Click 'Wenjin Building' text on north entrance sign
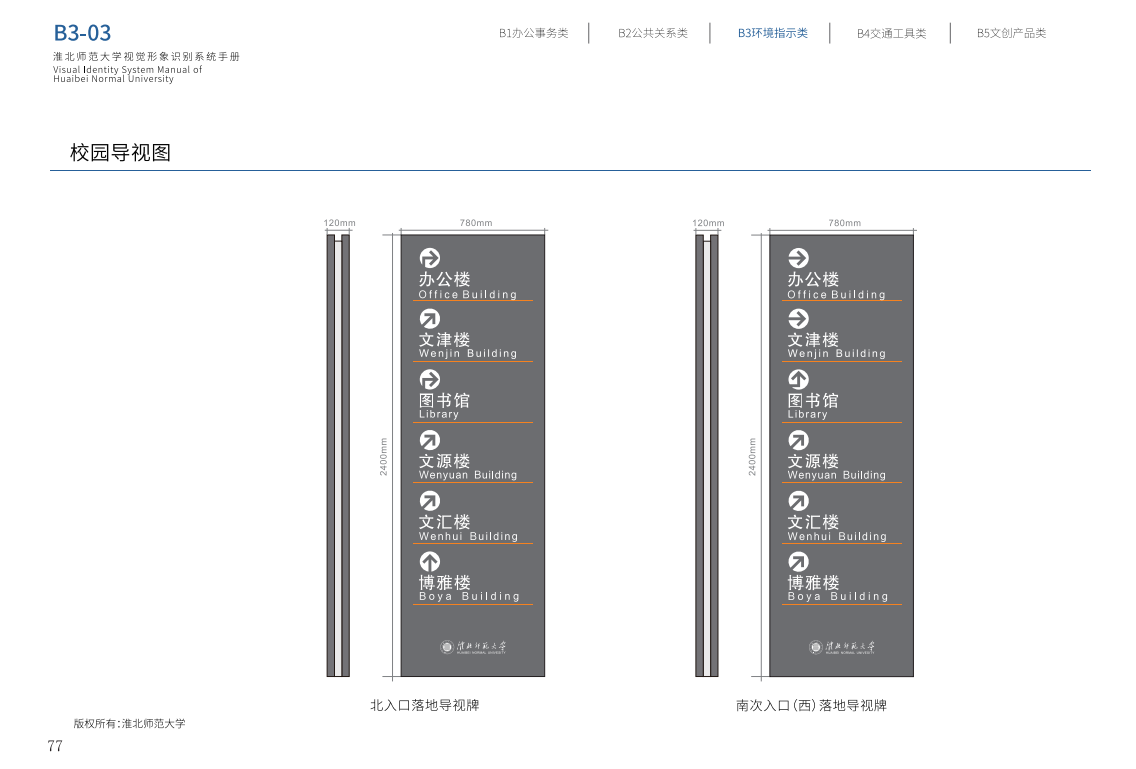This screenshot has height=769, width=1136. [468, 354]
